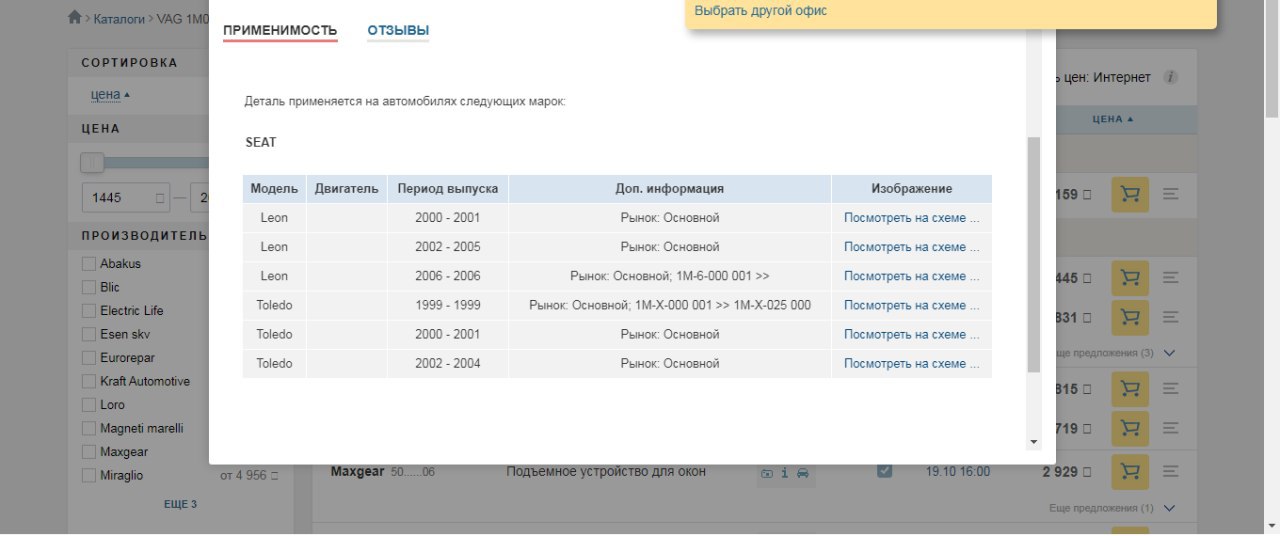Tick the Maxgear filter checkbox

tap(89, 452)
